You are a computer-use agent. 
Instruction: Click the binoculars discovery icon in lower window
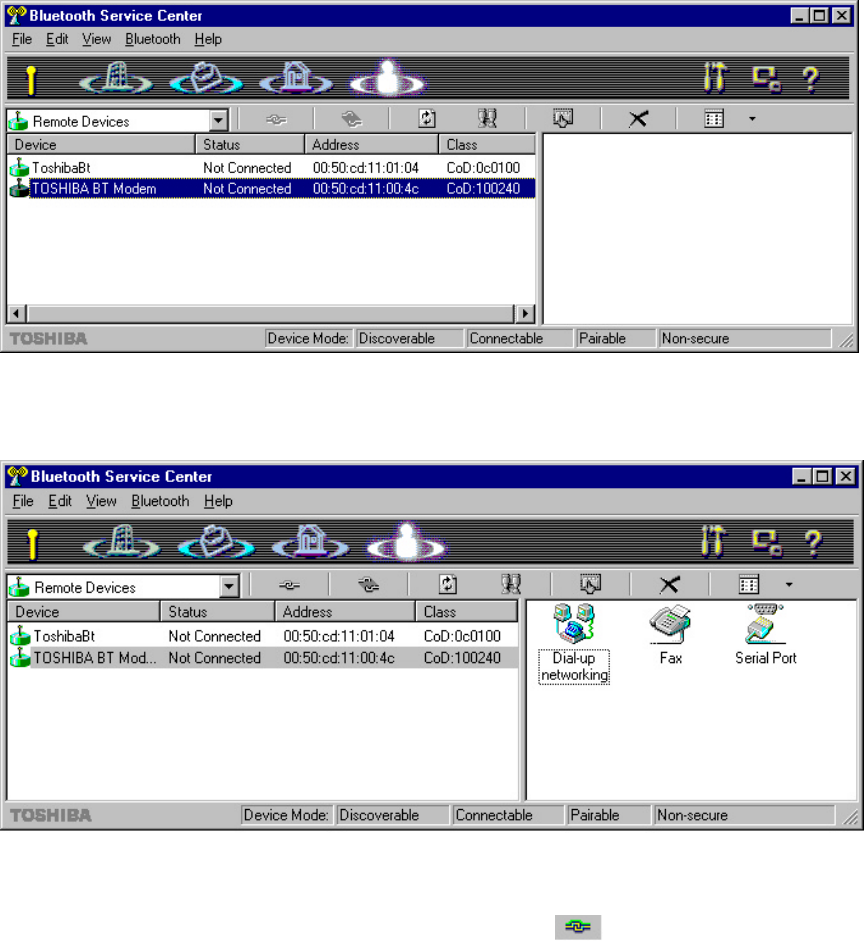coord(511,584)
